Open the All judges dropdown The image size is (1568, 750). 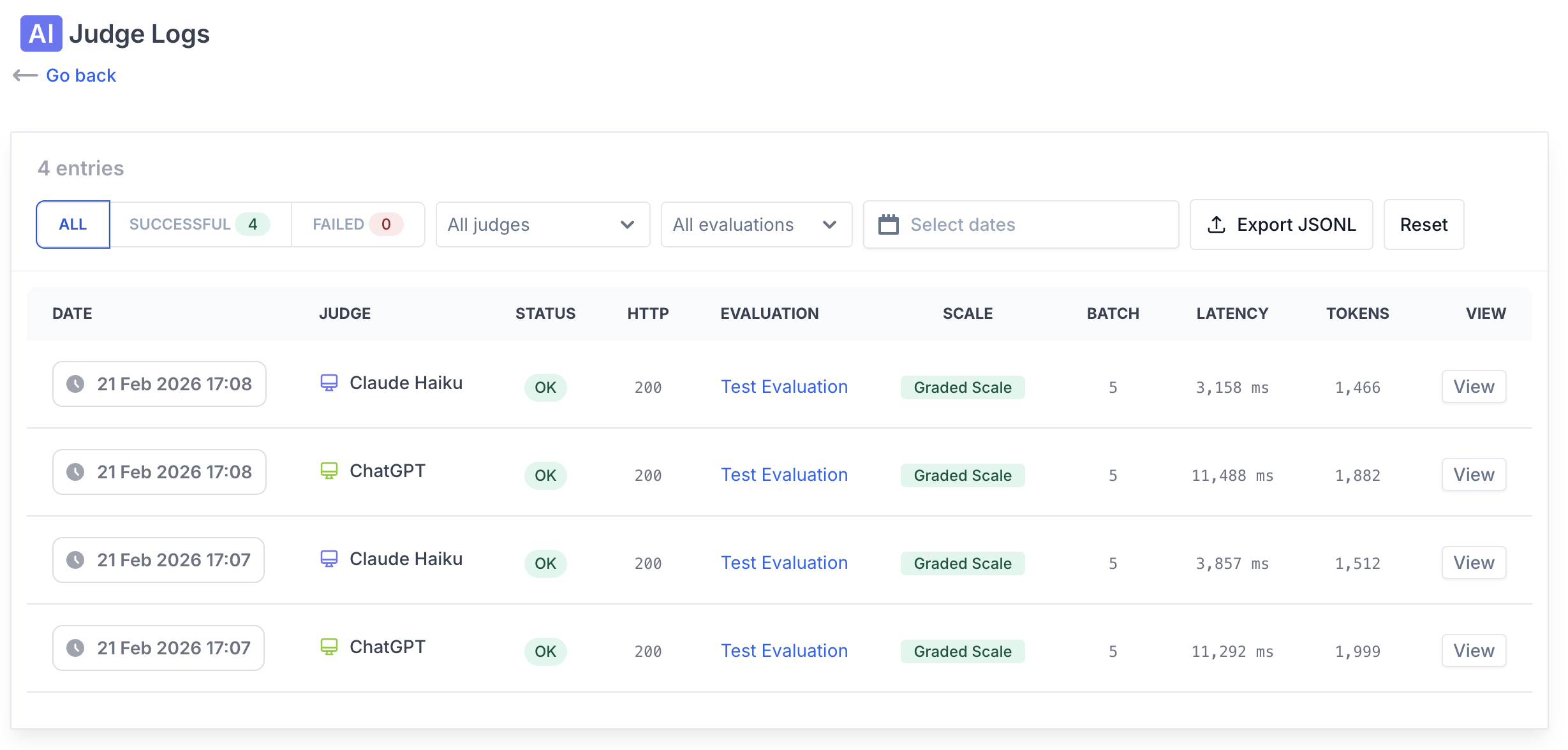tap(542, 224)
